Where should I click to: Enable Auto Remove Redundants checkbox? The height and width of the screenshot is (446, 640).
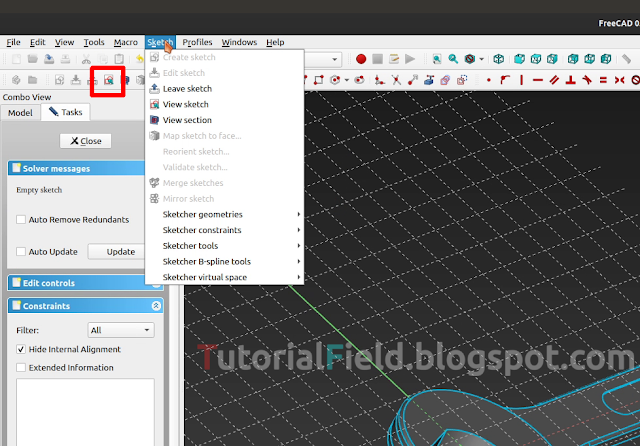tap(21, 220)
